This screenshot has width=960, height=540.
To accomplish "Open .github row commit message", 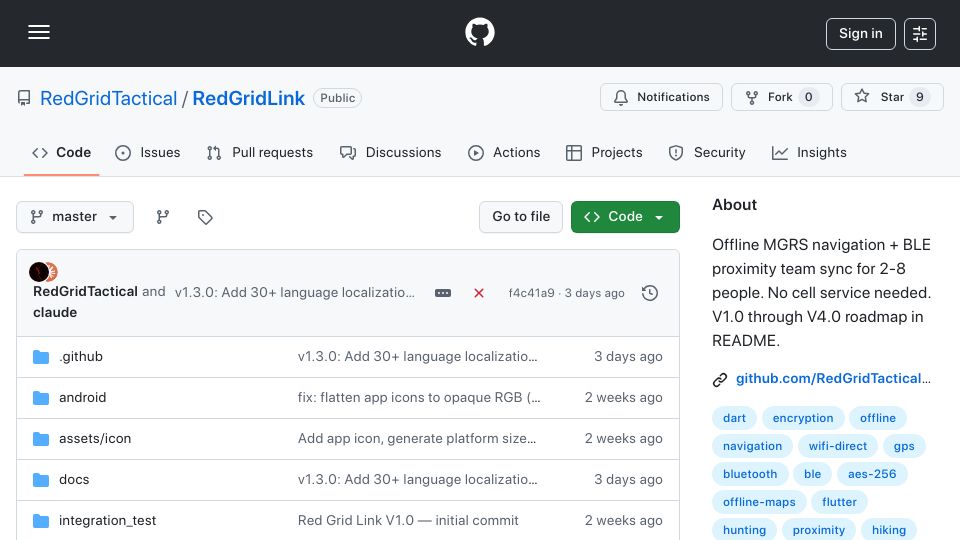I will pos(418,356).
